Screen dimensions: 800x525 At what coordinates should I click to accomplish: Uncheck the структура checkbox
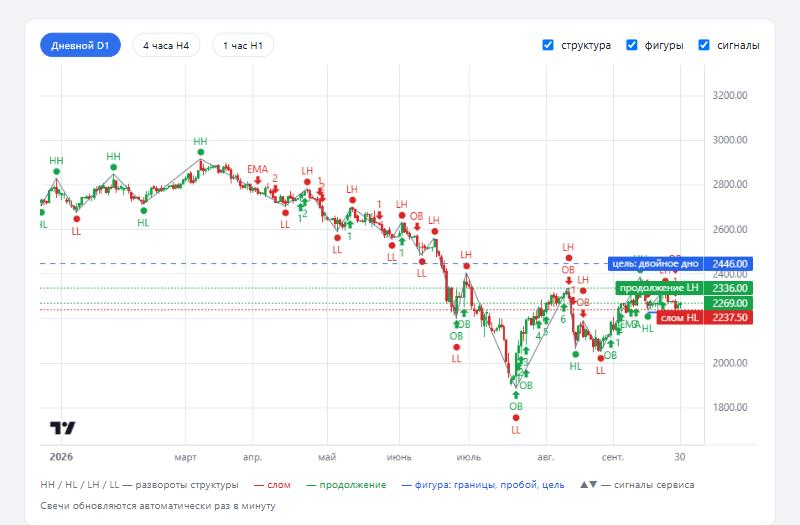tap(547, 45)
